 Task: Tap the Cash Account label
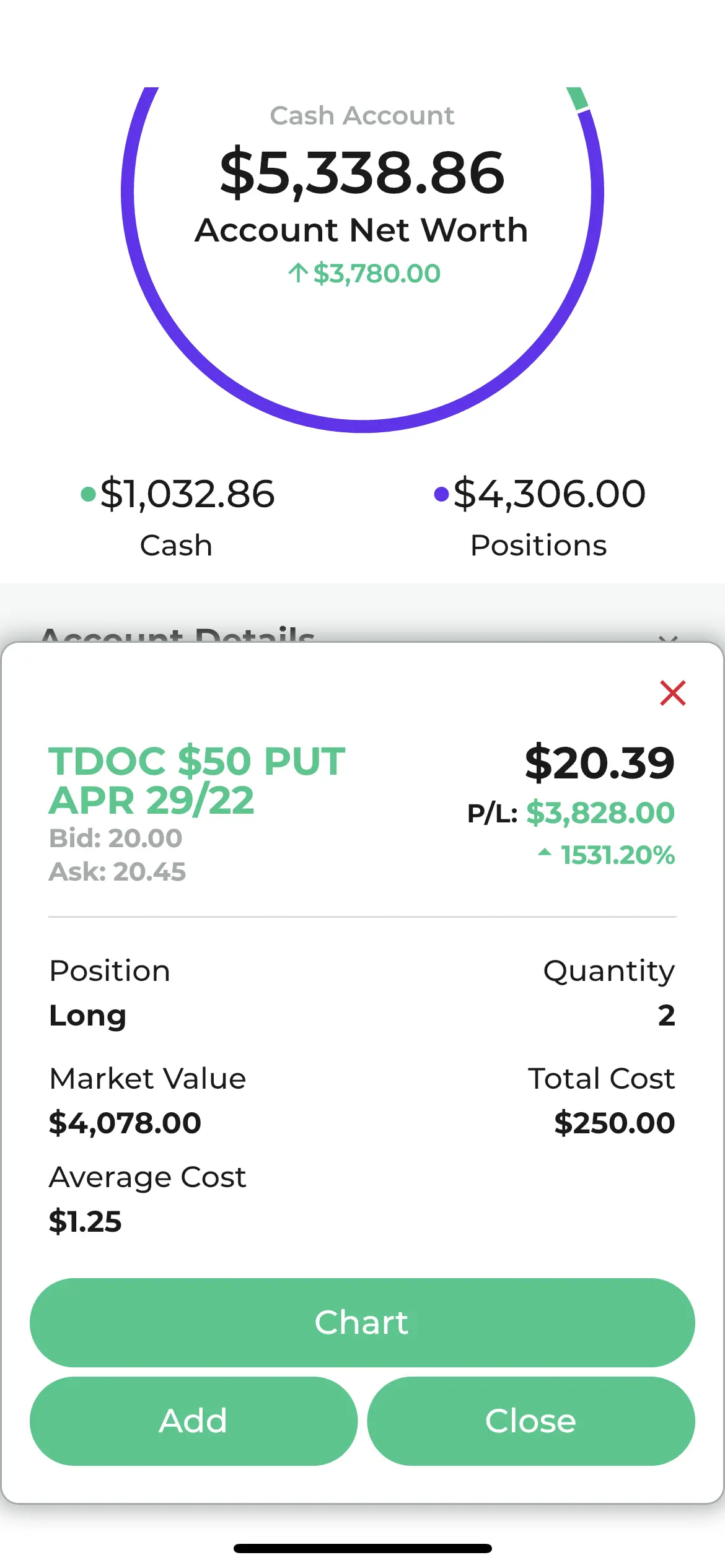coord(362,116)
